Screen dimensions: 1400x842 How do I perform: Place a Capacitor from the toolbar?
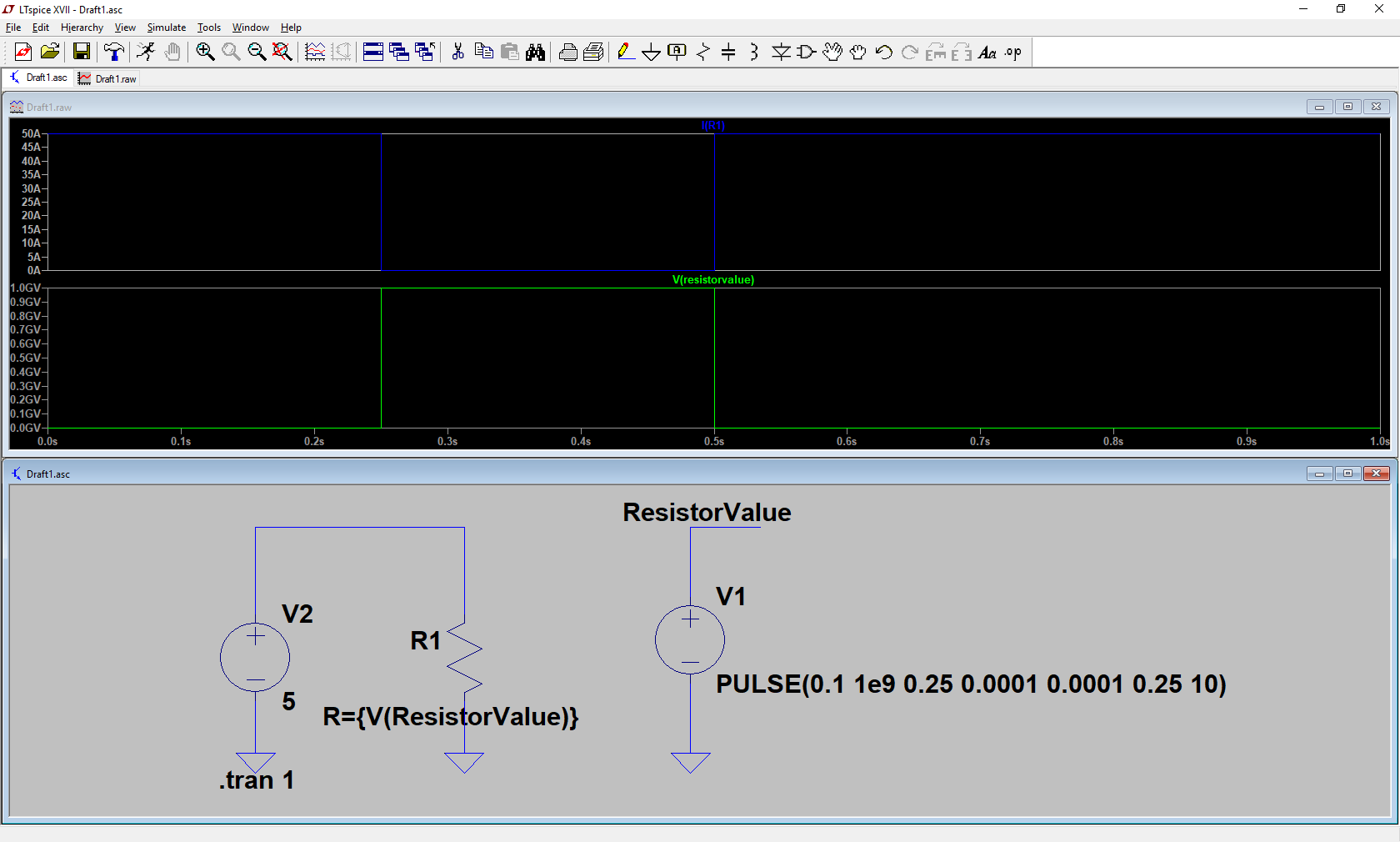pyautogui.click(x=728, y=52)
